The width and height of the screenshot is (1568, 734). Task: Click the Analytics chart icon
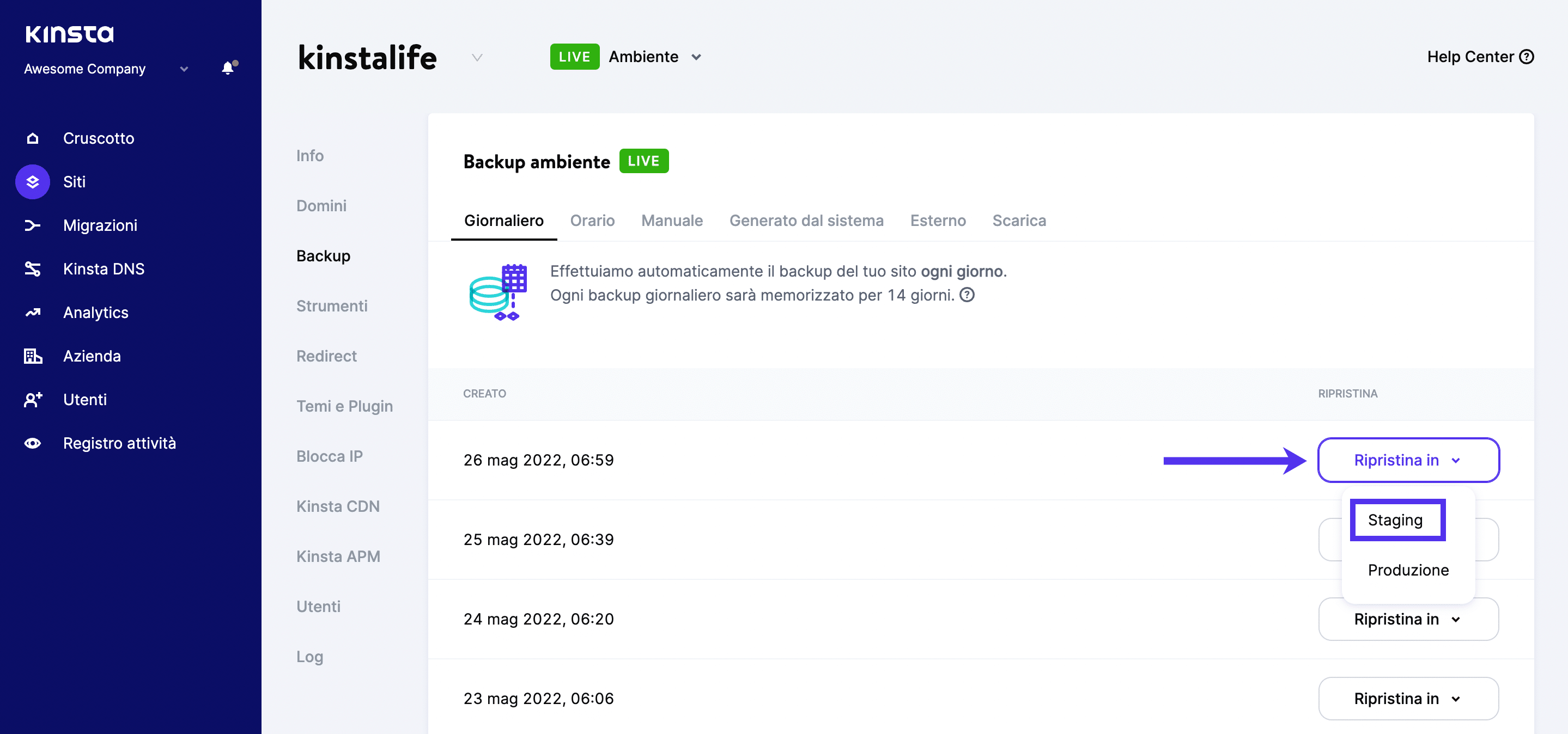coord(33,313)
